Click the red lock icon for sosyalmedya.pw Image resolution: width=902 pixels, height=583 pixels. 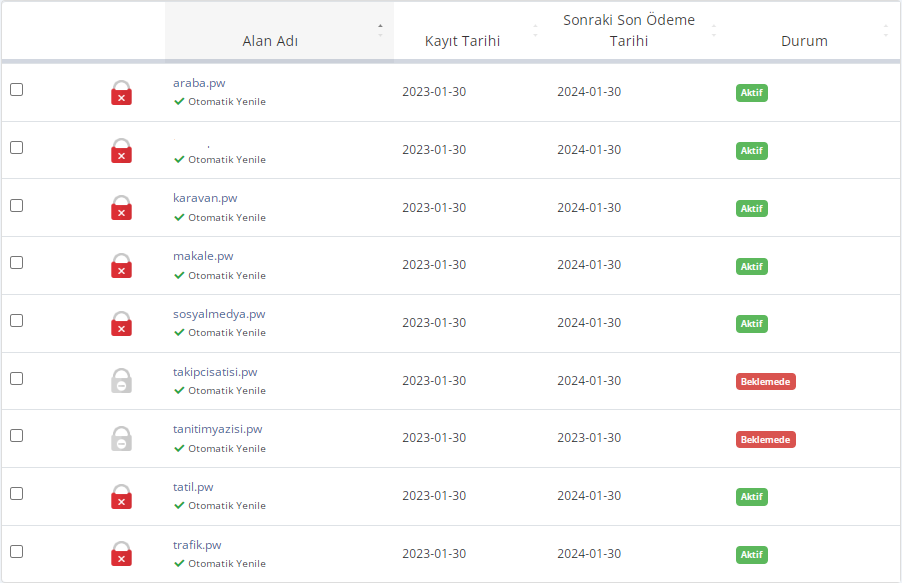[x=121, y=323]
